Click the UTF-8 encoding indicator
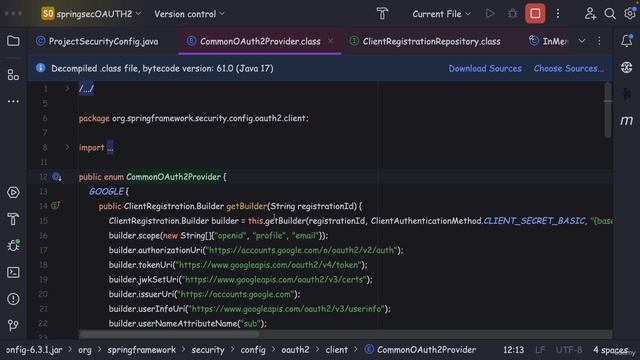Viewport: 640px width, 360px height. (569, 350)
